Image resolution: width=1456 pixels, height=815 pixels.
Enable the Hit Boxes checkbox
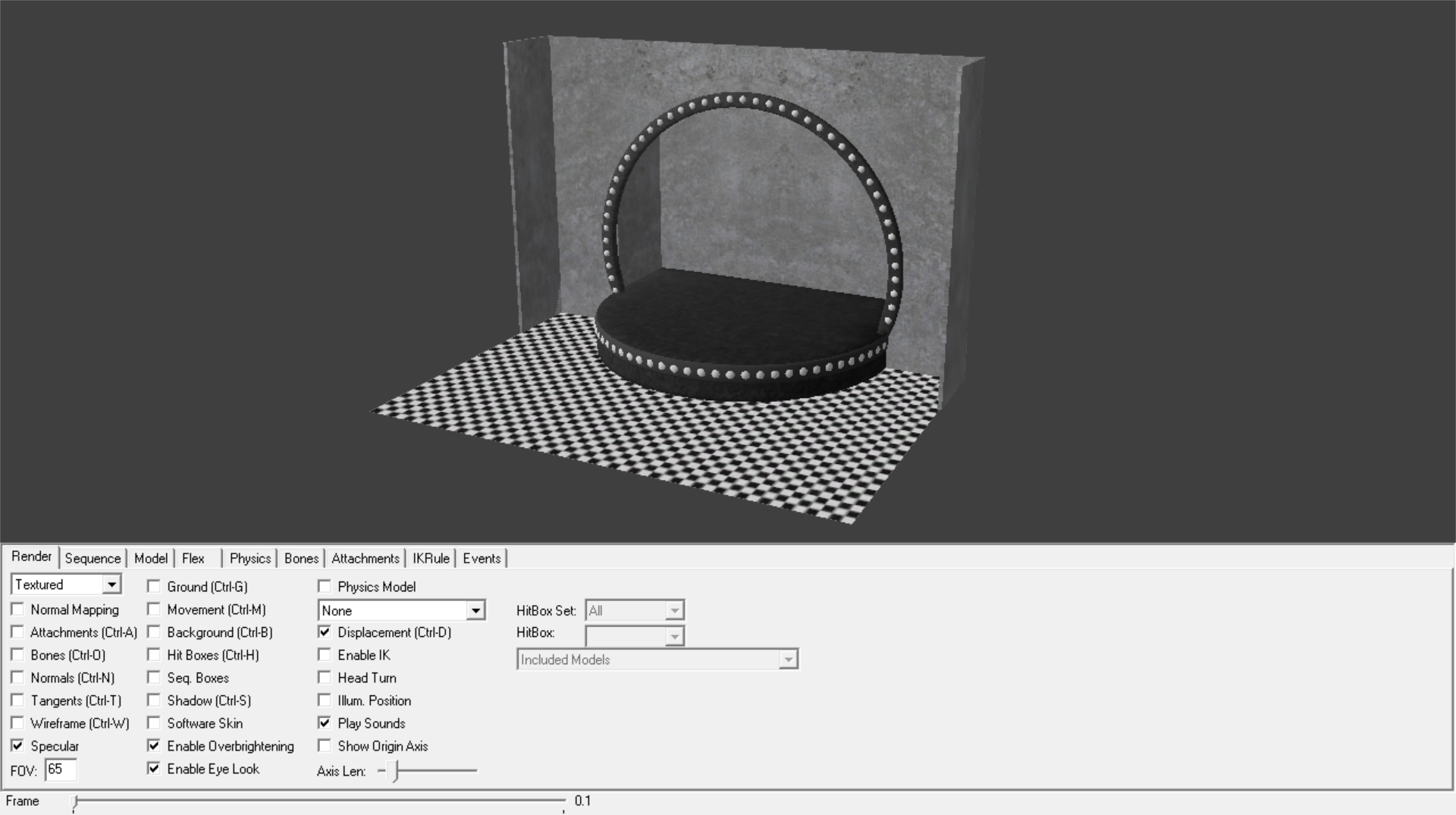154,654
